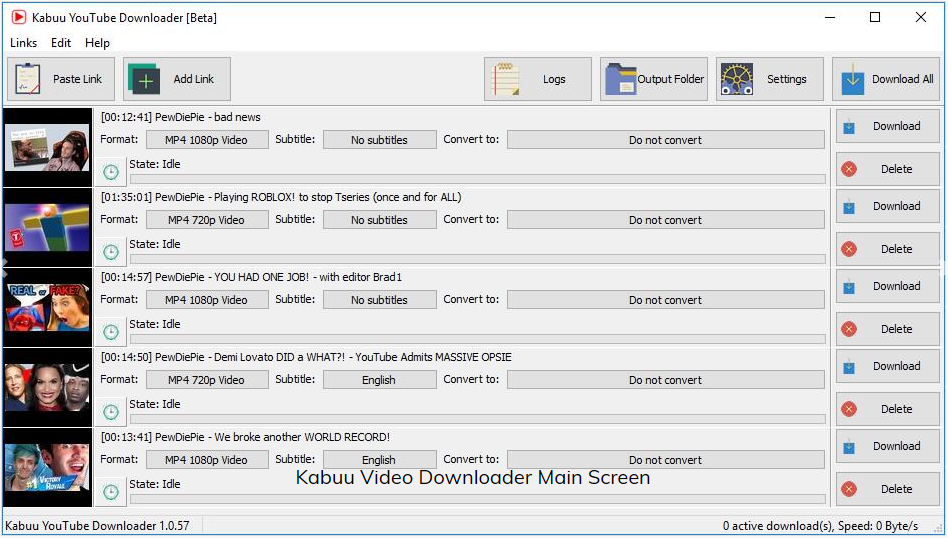Click REAL or FAKE thumbnail
Viewport: 948px width, 538px height.
point(48,307)
